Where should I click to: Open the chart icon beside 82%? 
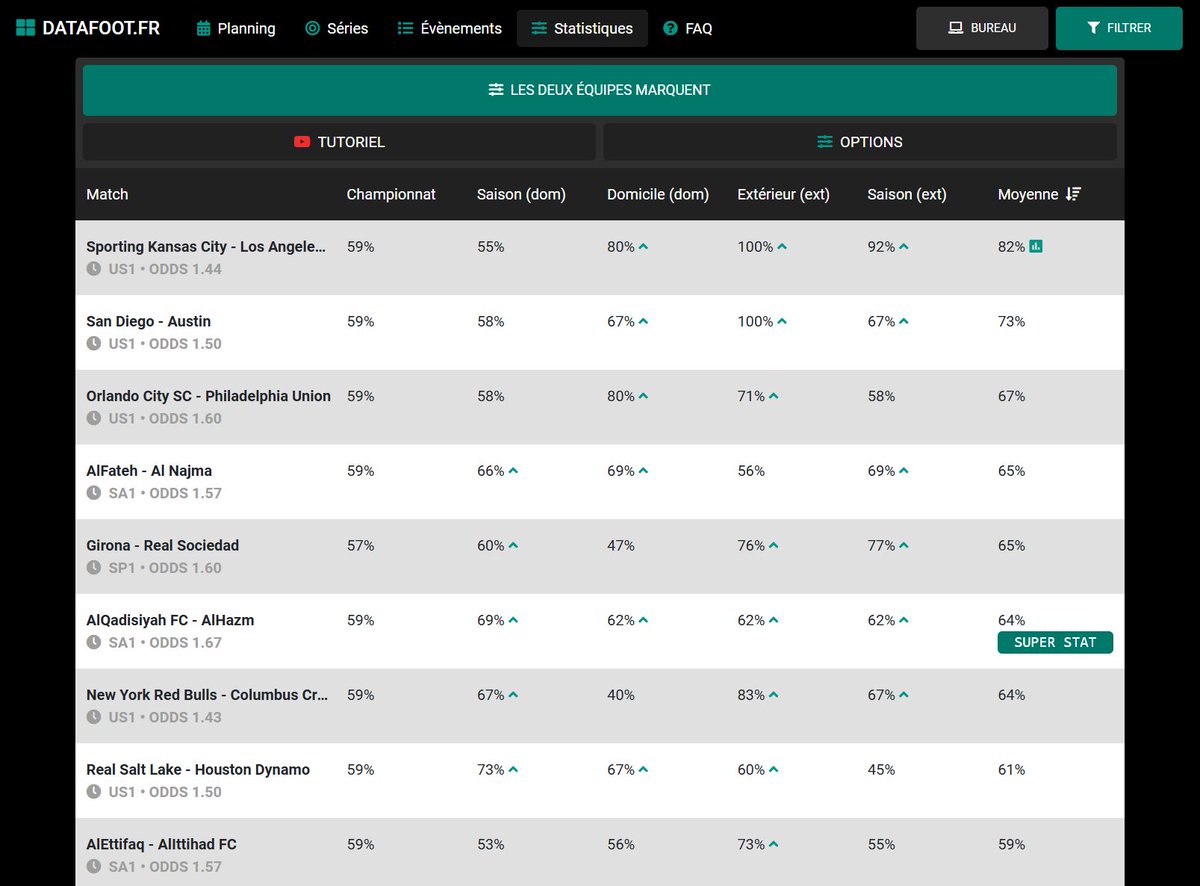click(x=1036, y=246)
